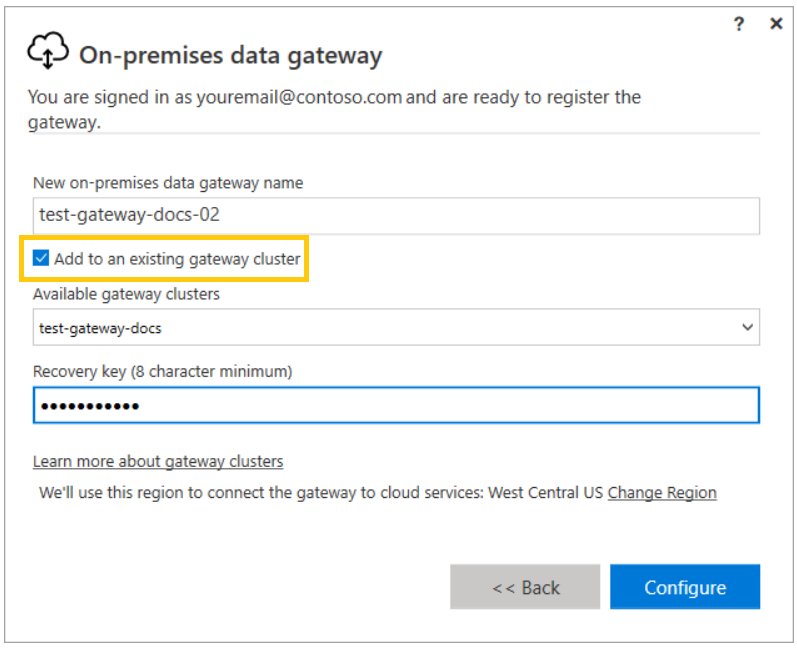Click the 'On-premises data gateway' title heading

tap(230, 55)
